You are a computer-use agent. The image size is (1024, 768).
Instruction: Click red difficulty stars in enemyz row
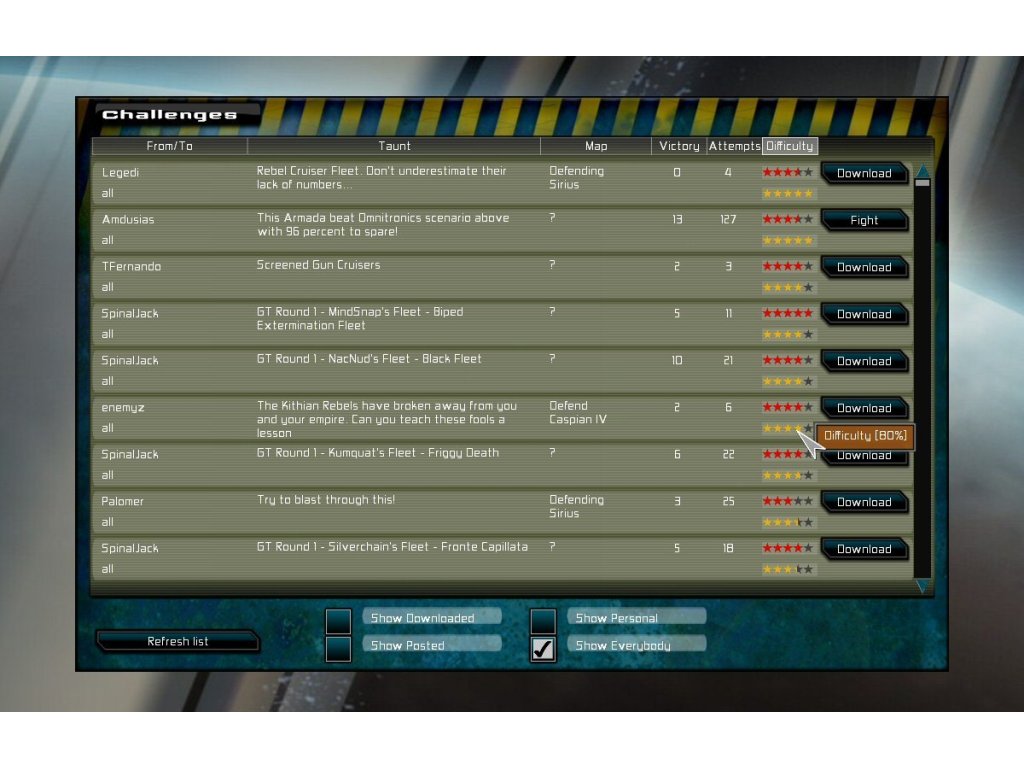[x=788, y=408]
